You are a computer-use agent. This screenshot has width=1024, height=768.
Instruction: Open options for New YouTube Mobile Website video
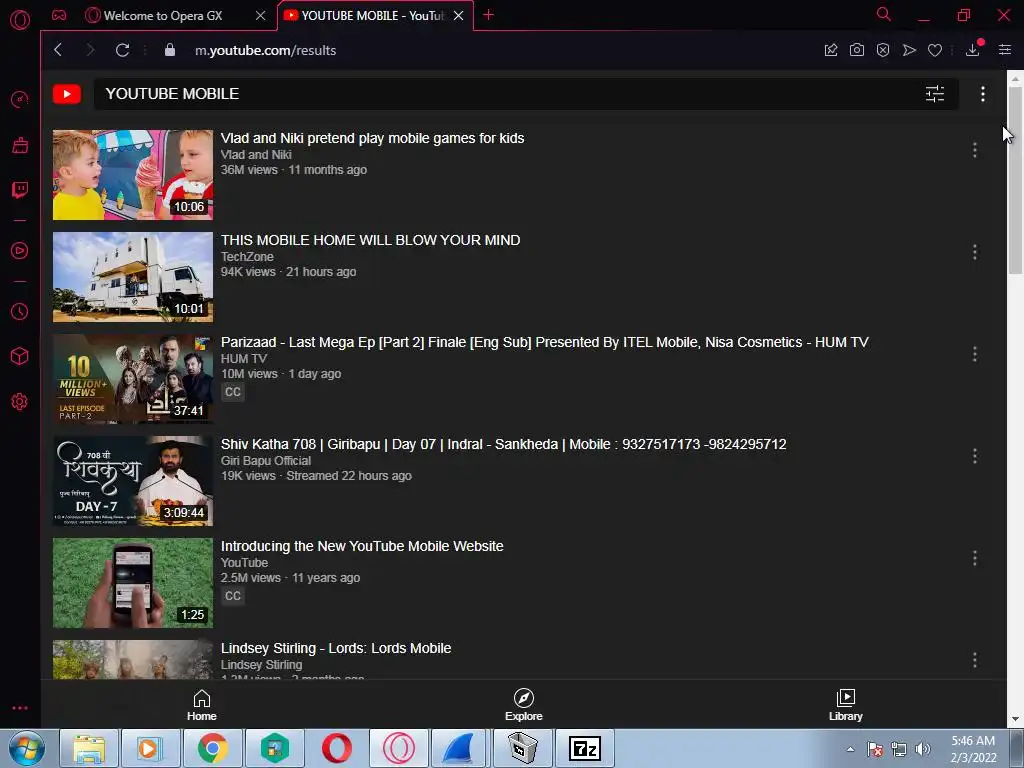975,558
